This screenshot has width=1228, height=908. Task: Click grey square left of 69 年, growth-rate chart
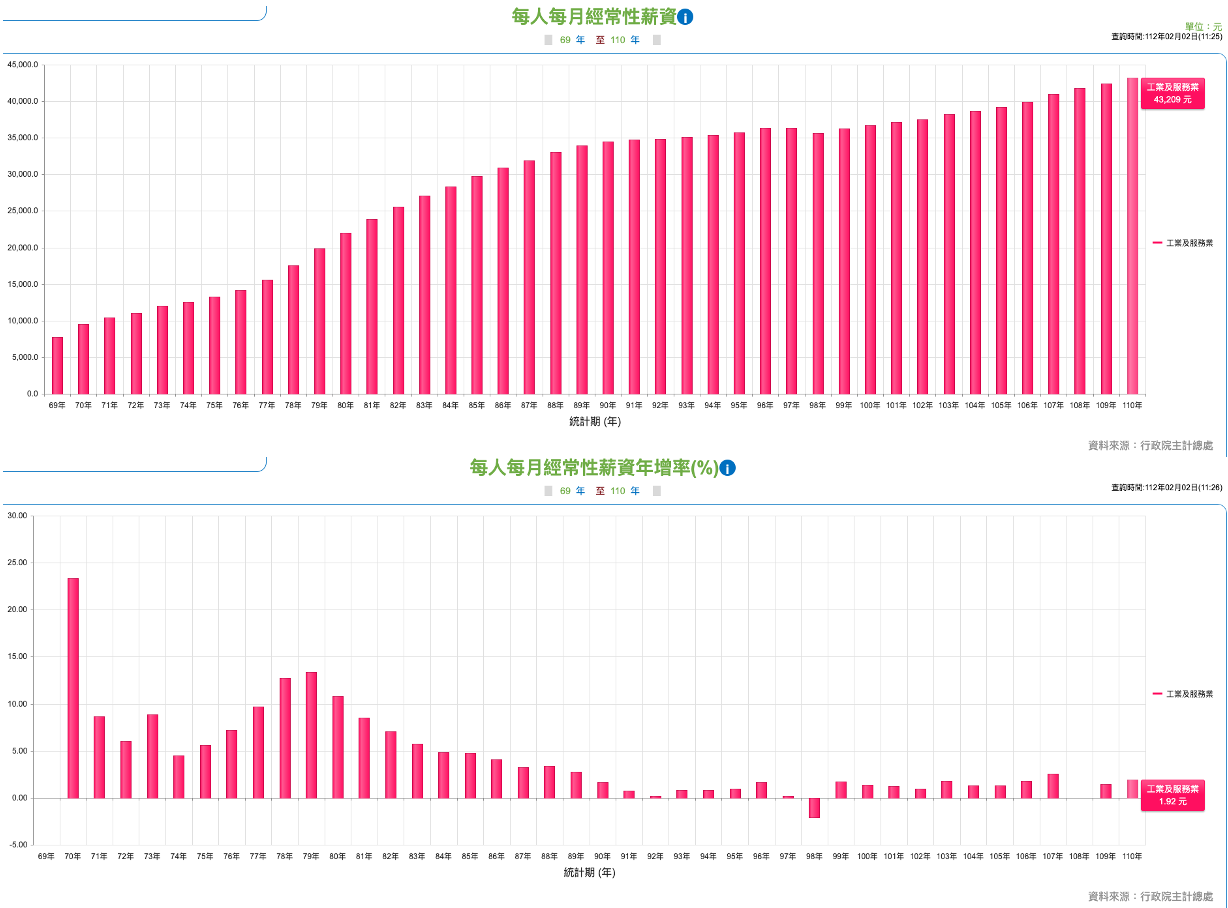click(548, 491)
